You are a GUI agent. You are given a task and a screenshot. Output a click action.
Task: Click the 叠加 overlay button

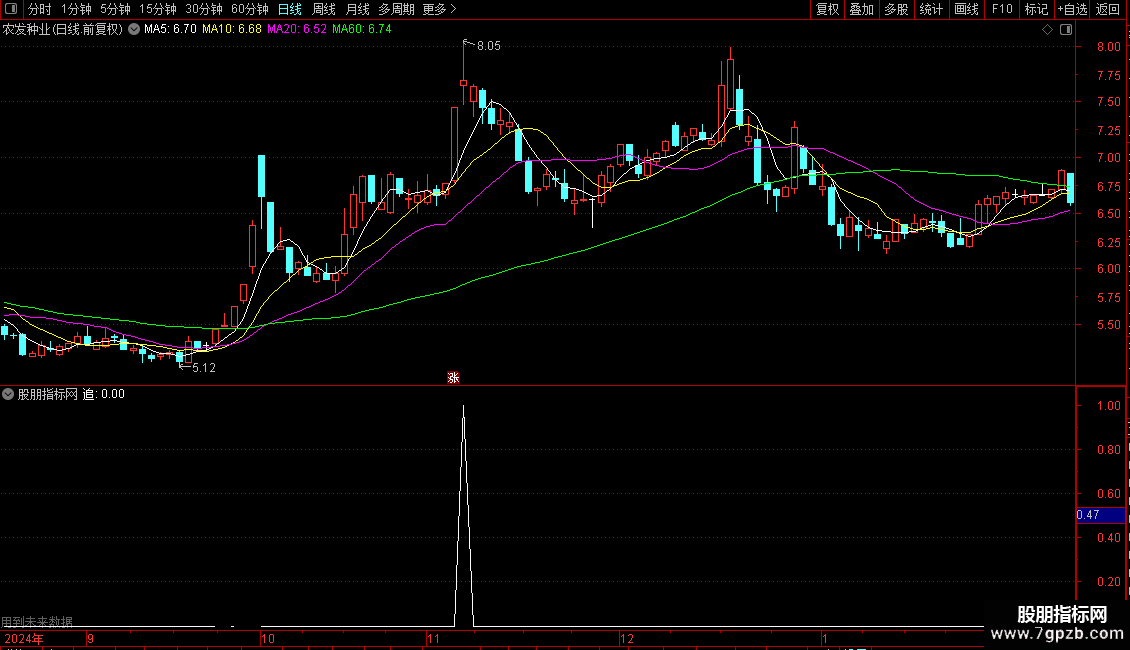tap(862, 9)
